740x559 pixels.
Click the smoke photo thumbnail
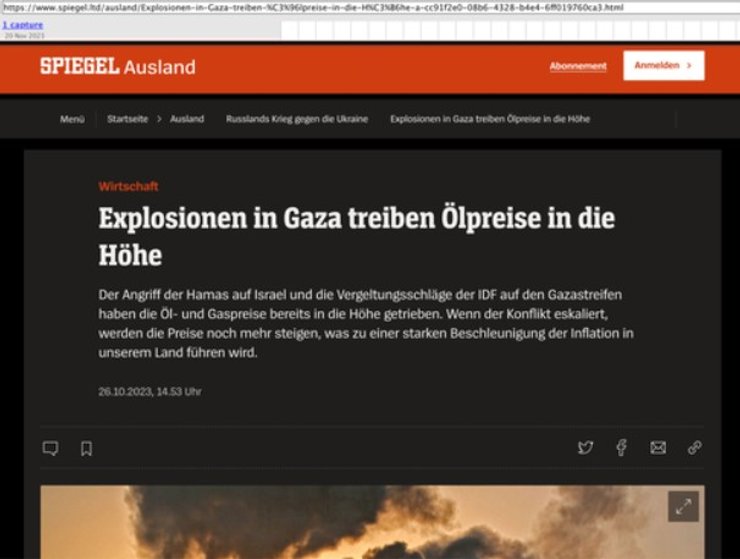372,522
